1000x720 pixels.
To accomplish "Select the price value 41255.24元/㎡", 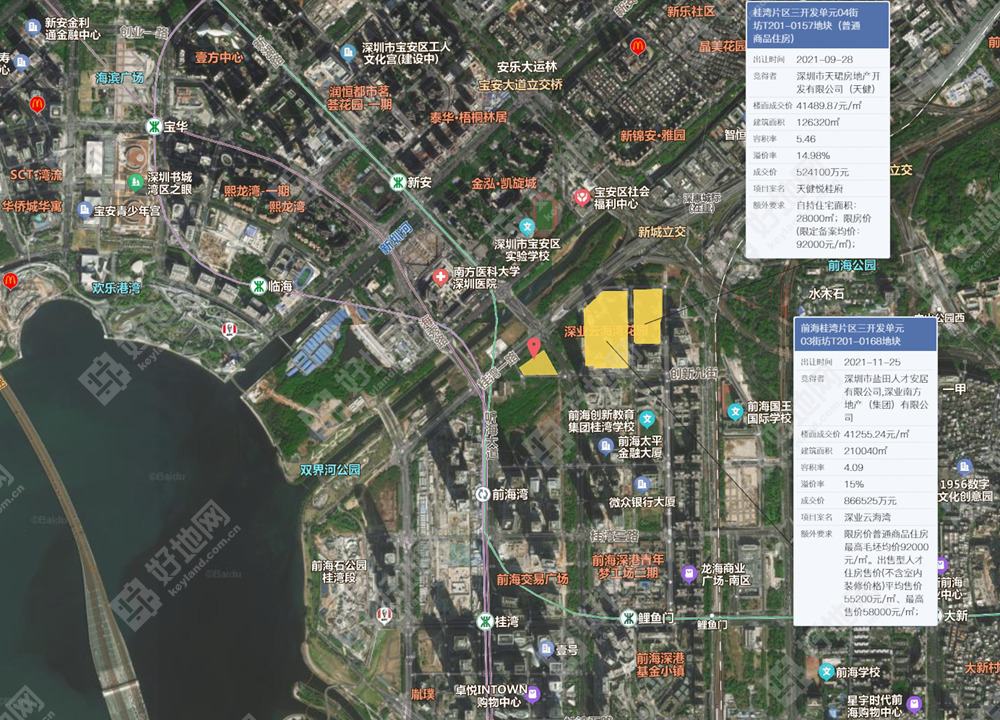I will (x=877, y=434).
